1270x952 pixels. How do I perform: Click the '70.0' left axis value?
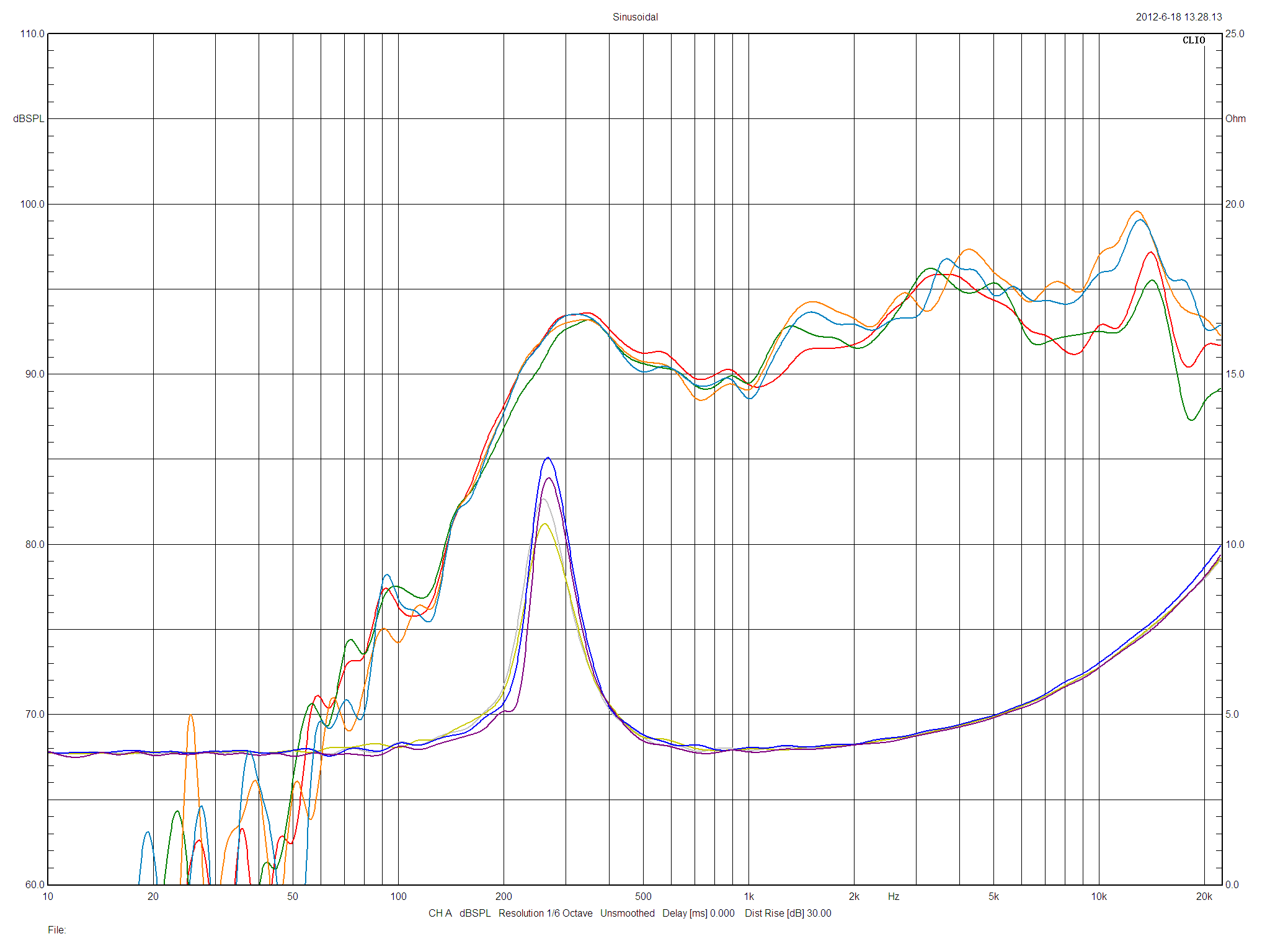coord(35,714)
